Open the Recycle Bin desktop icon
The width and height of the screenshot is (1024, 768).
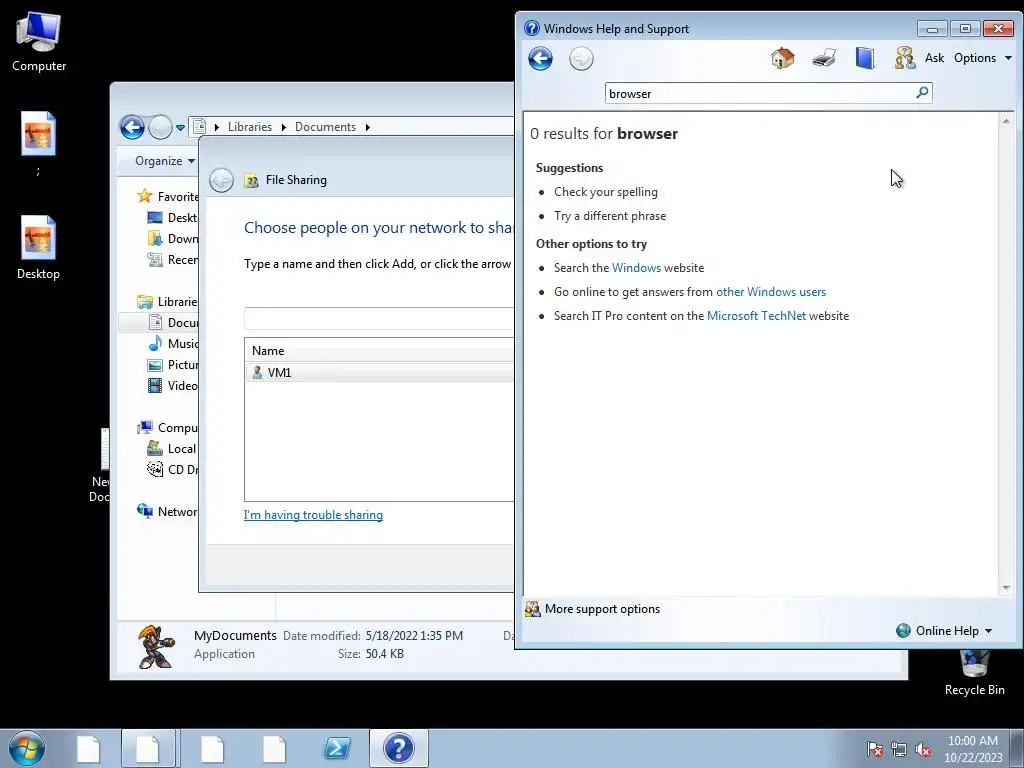[x=974, y=674]
